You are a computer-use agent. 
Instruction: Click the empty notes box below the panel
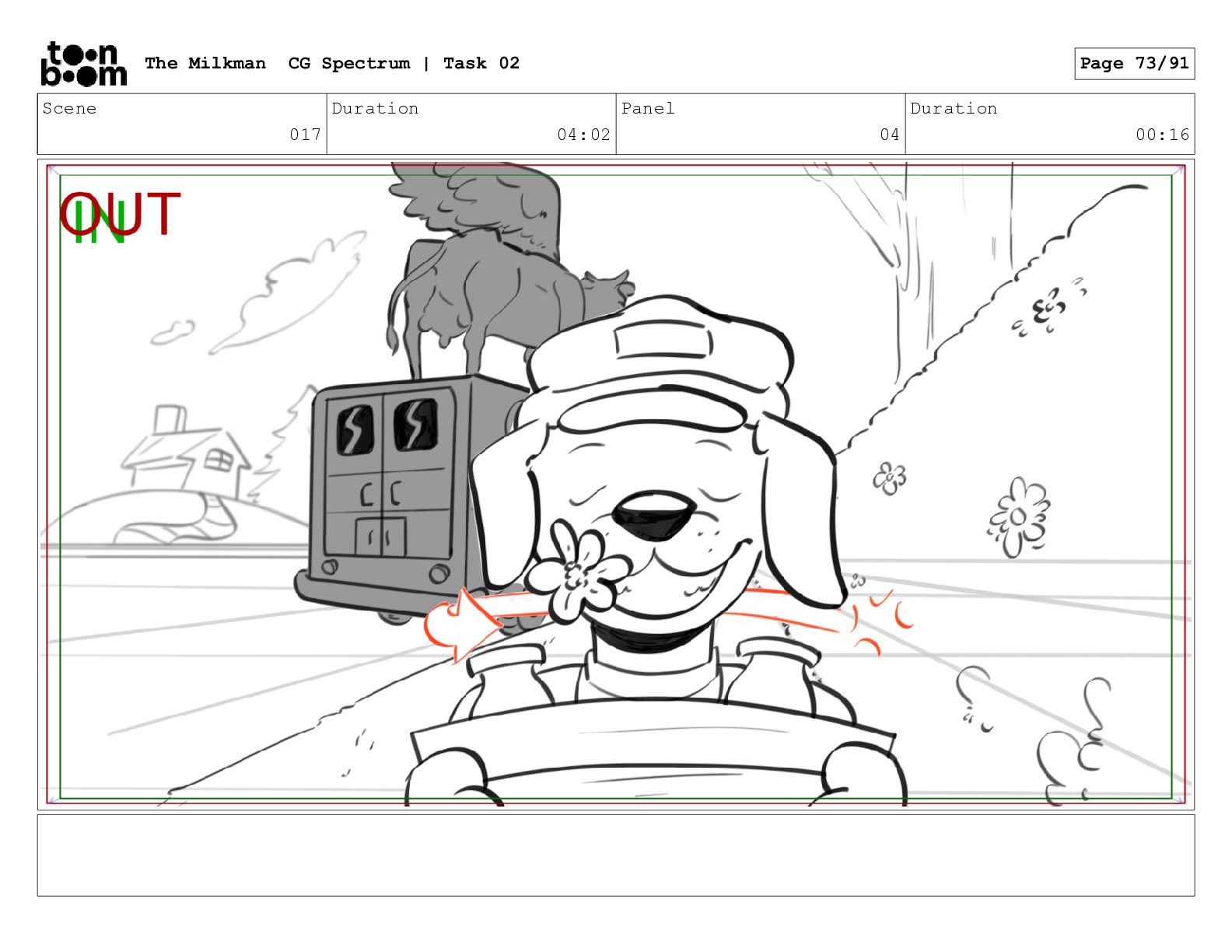tap(616, 856)
